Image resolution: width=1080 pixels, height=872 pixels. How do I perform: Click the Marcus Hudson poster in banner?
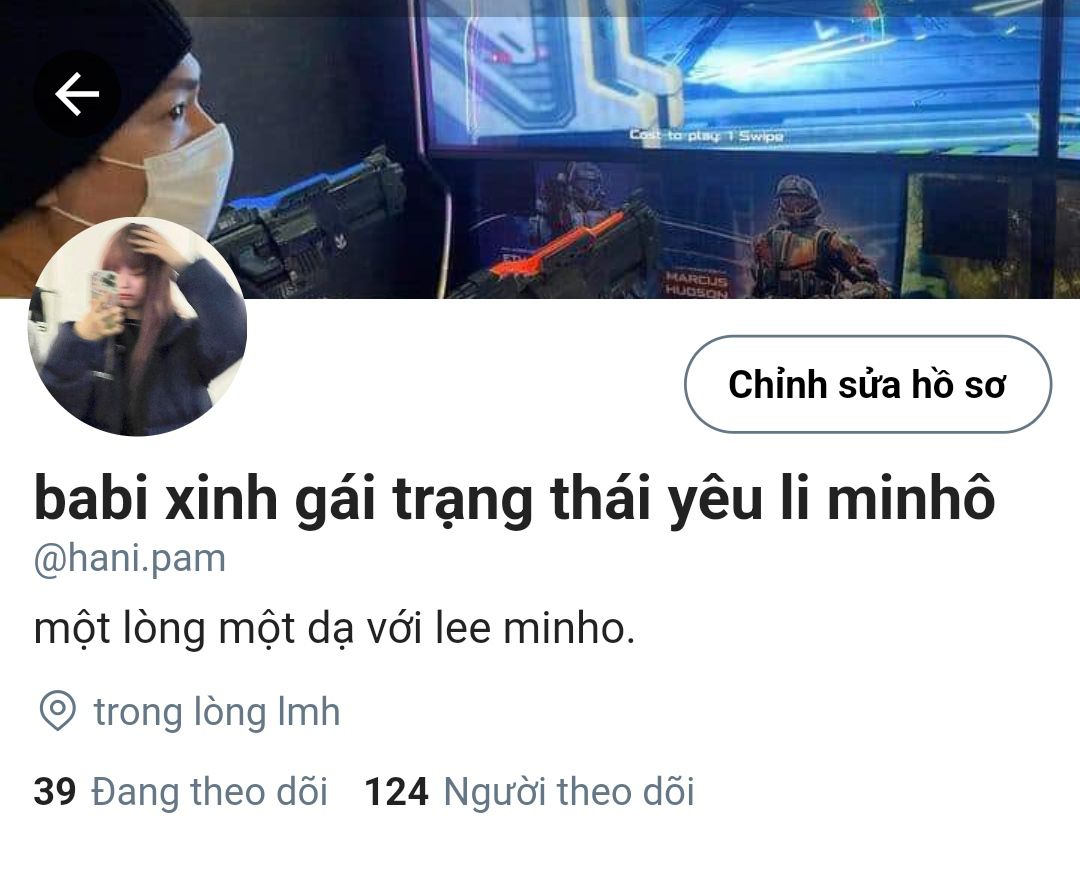696,284
